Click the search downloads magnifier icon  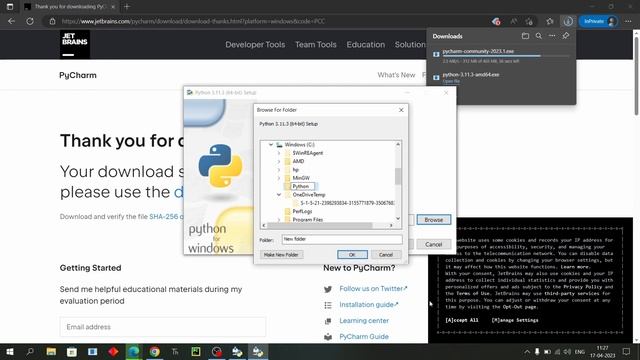coord(539,36)
